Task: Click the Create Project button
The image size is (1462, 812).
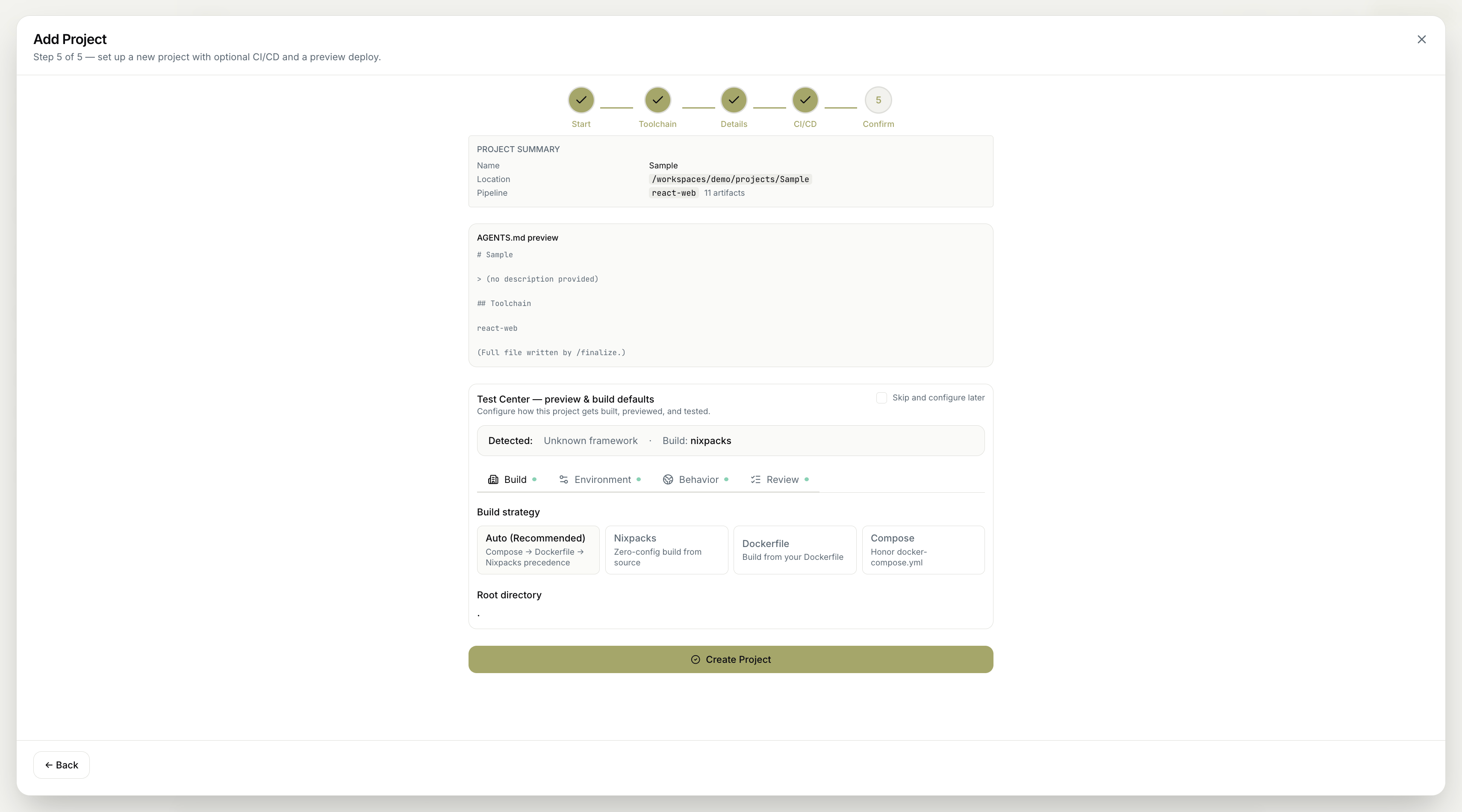Action: tap(731, 659)
